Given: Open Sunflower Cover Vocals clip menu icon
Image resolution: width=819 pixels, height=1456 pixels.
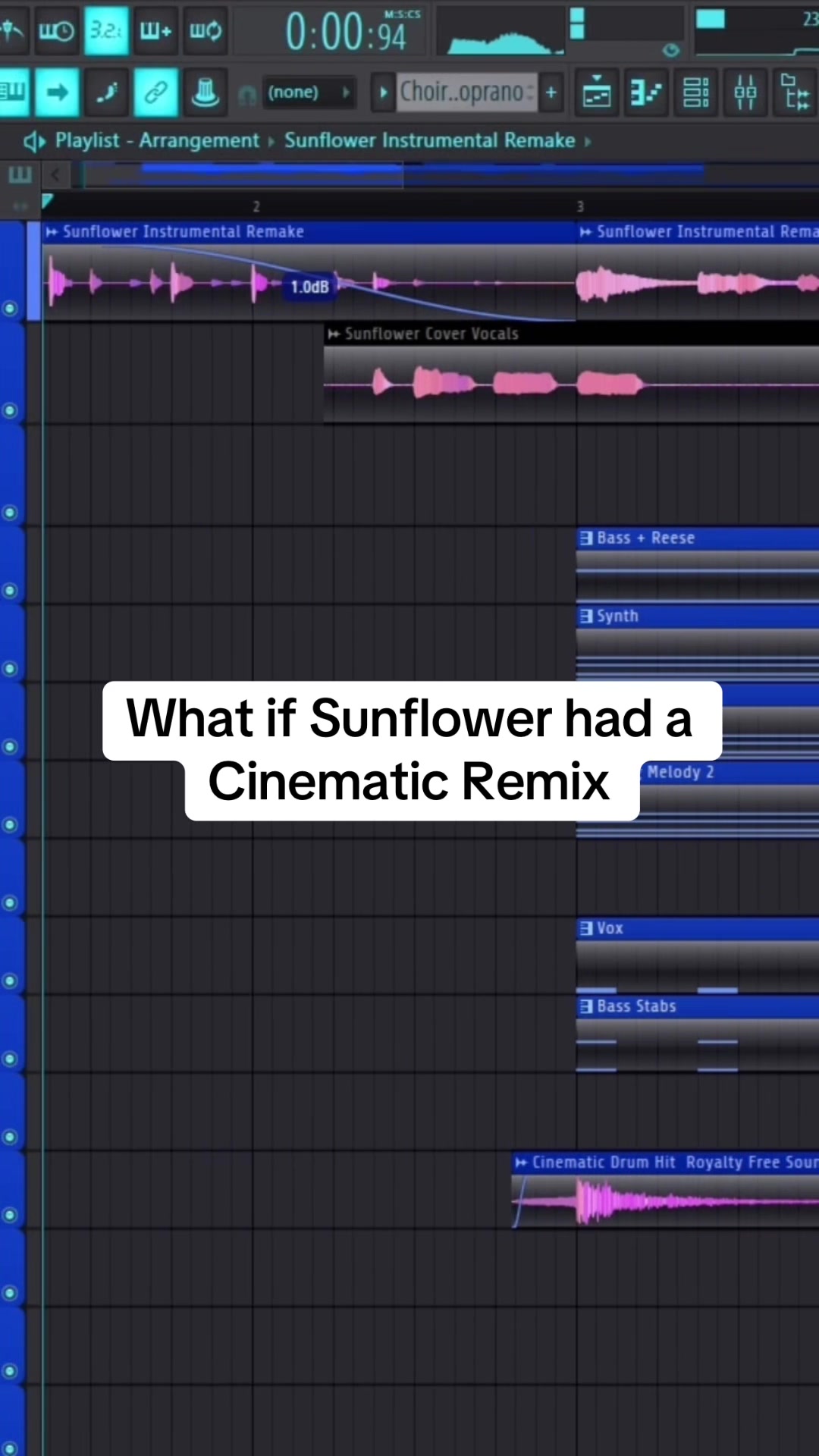Looking at the screenshot, I should tap(334, 334).
